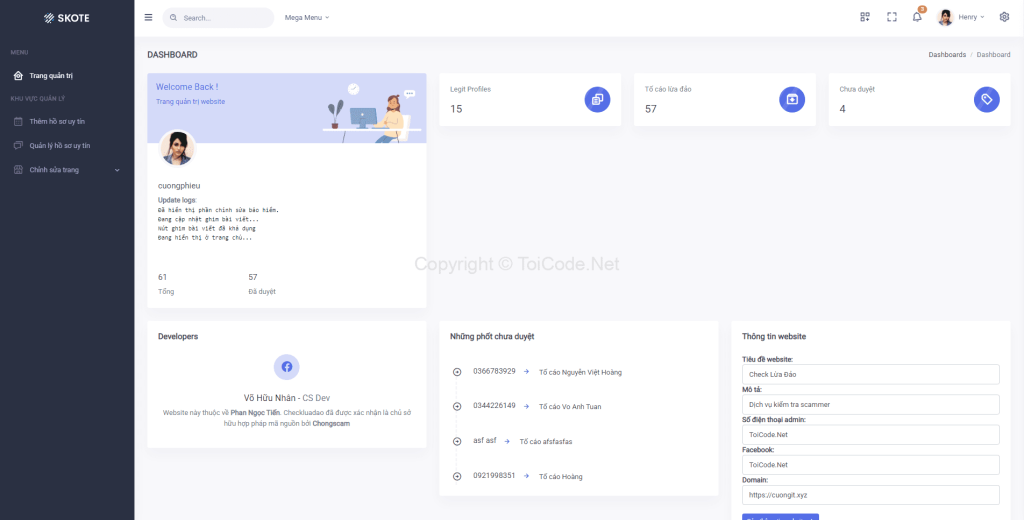Toggle the hamburger sidebar menu icon
The width and height of the screenshot is (1024, 520).
coord(148,18)
